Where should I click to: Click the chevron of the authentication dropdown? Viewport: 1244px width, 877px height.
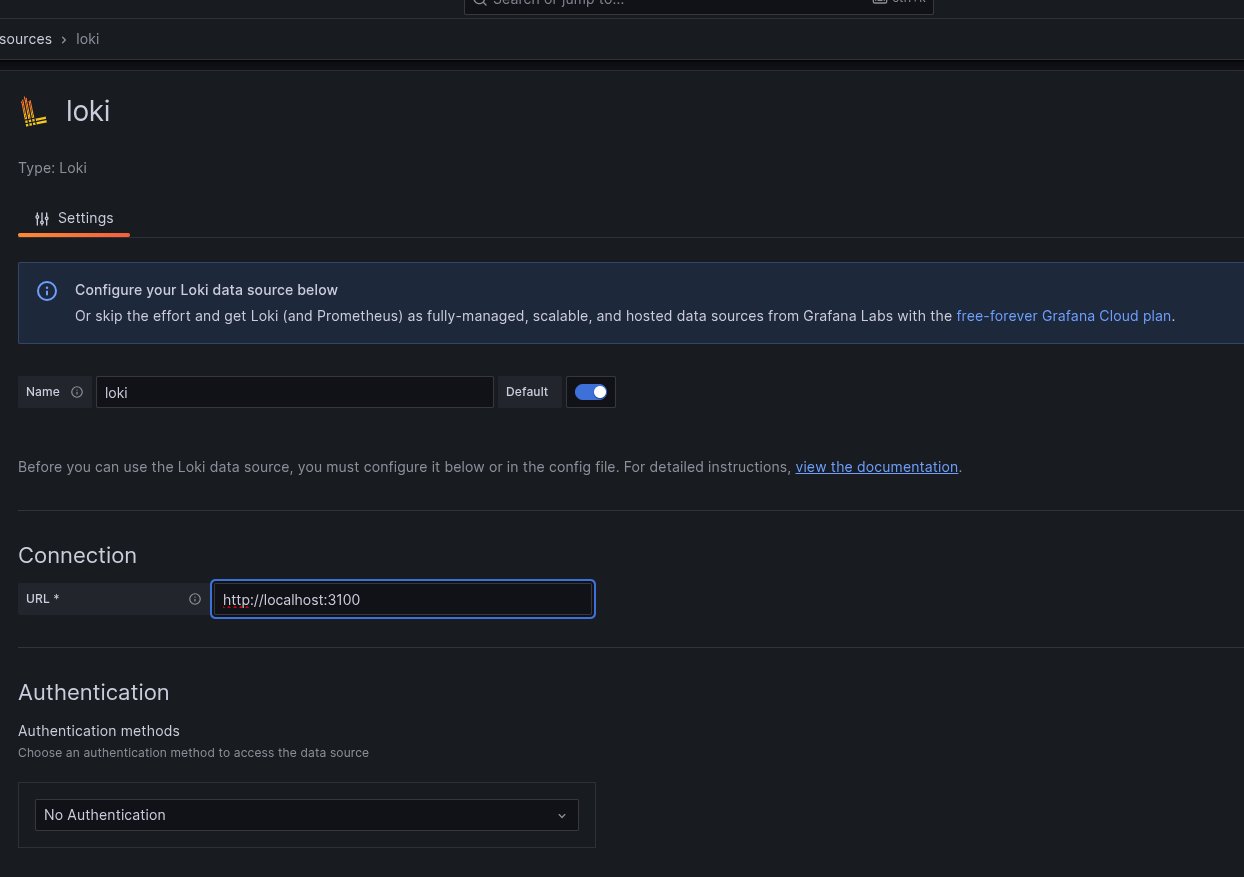(562, 815)
